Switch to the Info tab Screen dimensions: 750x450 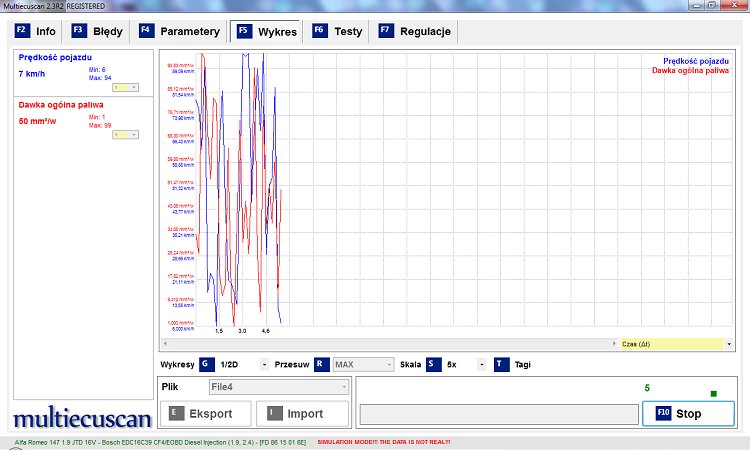(36, 31)
